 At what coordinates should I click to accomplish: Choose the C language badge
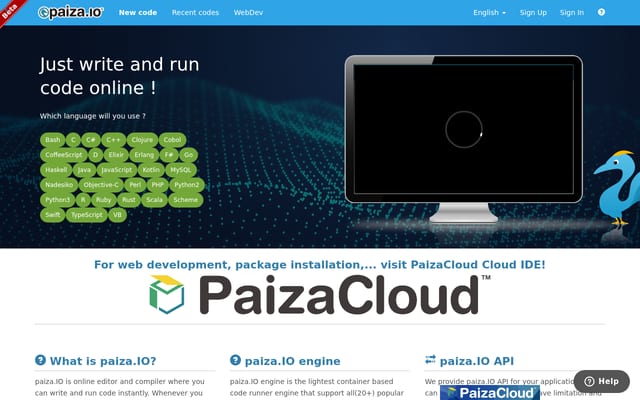(73, 140)
